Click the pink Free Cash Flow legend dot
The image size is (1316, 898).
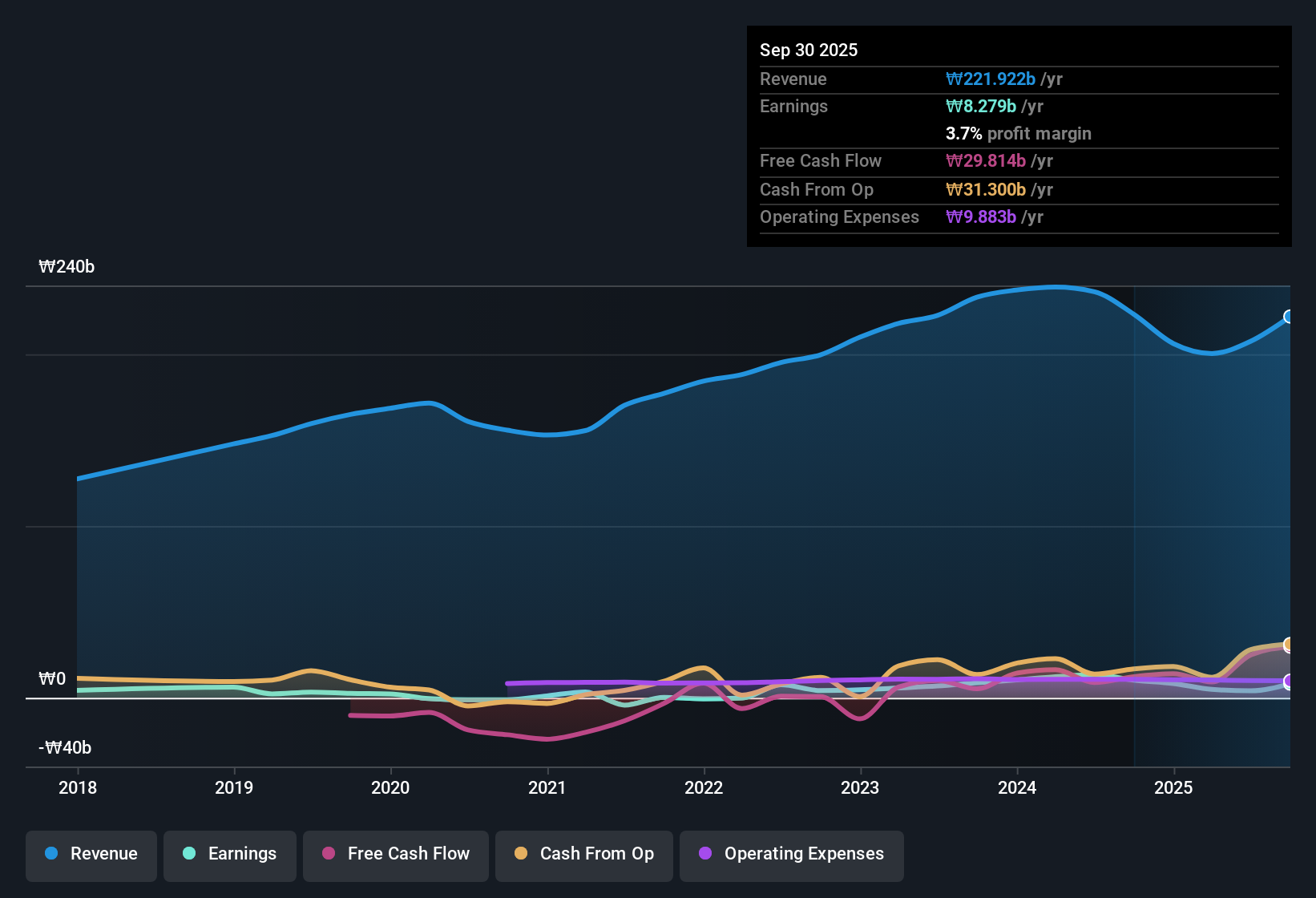coord(327,854)
